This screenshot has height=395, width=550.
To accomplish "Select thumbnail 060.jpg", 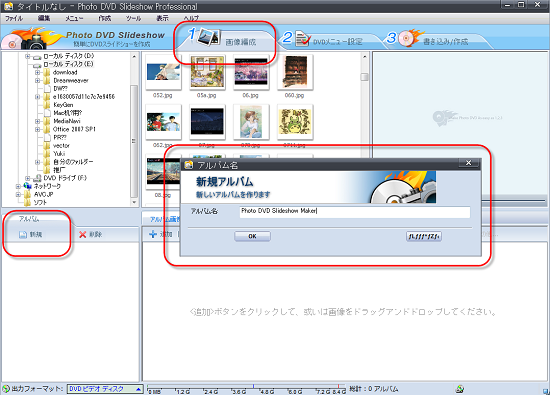I will tap(295, 73).
